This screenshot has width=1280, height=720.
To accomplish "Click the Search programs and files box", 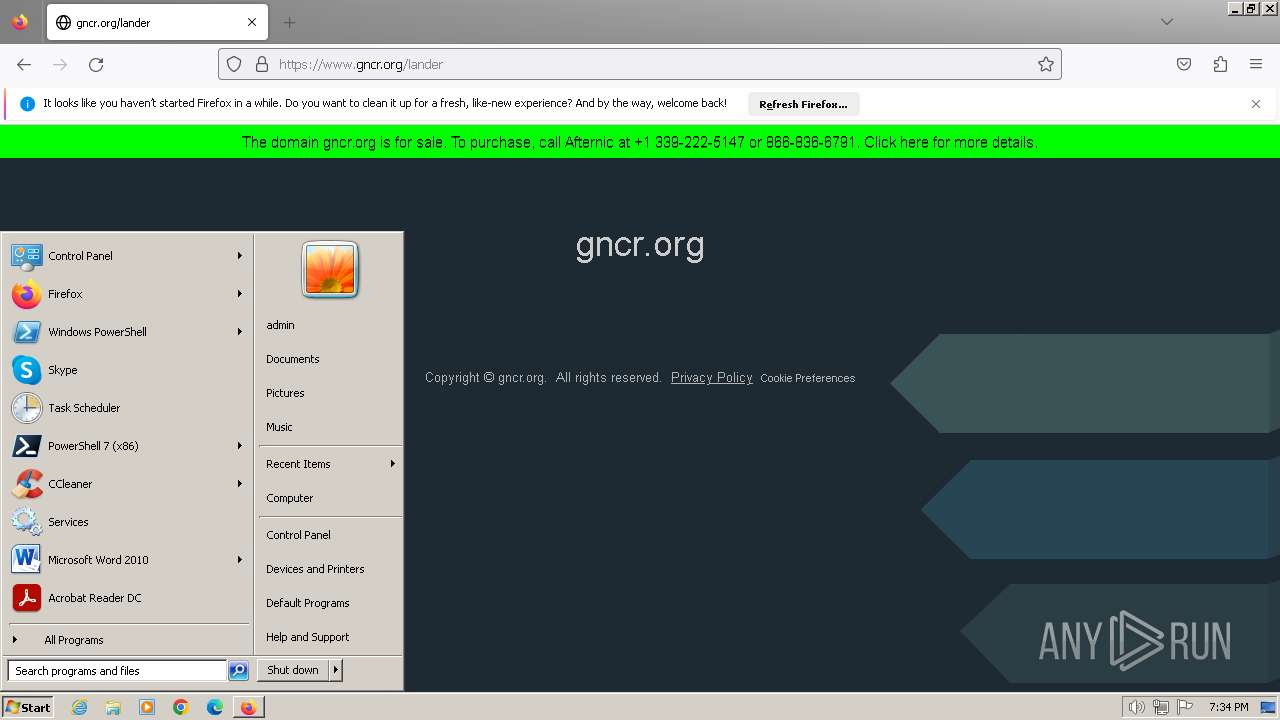I will click(x=117, y=671).
